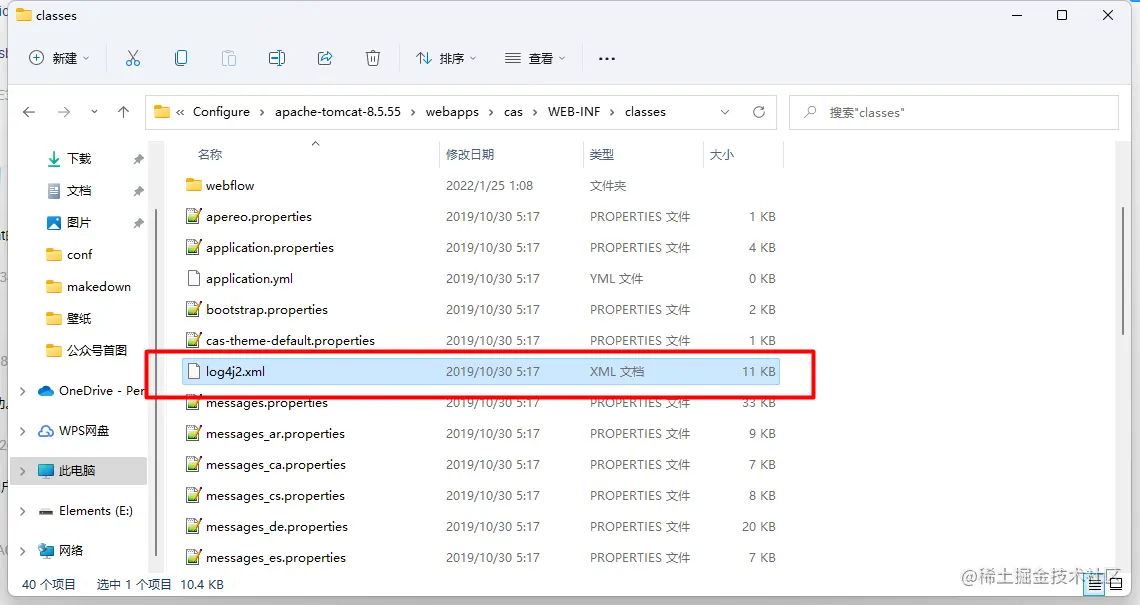Go forward with the right arrow
This screenshot has width=1140, height=605.
click(64, 112)
